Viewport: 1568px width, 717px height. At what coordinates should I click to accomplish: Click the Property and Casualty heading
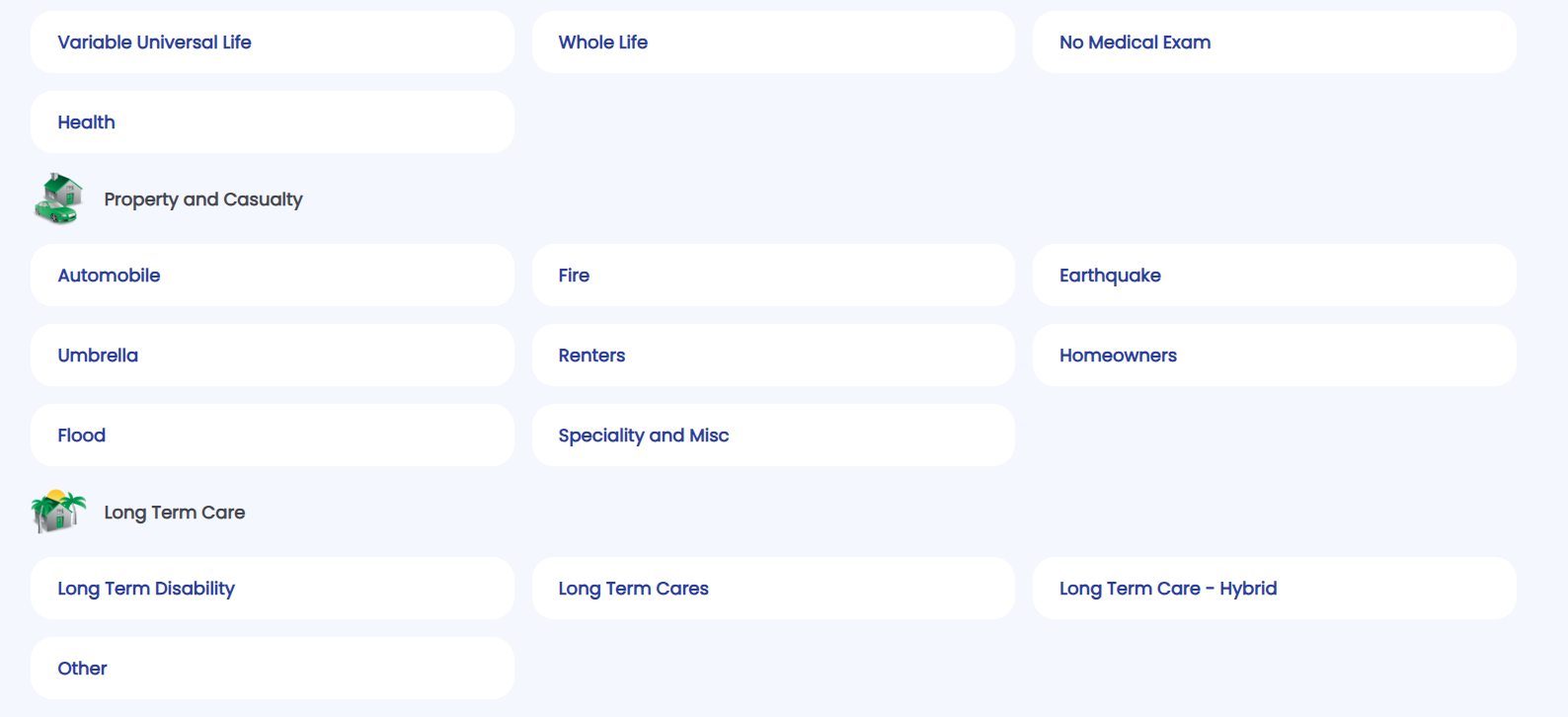(x=203, y=199)
